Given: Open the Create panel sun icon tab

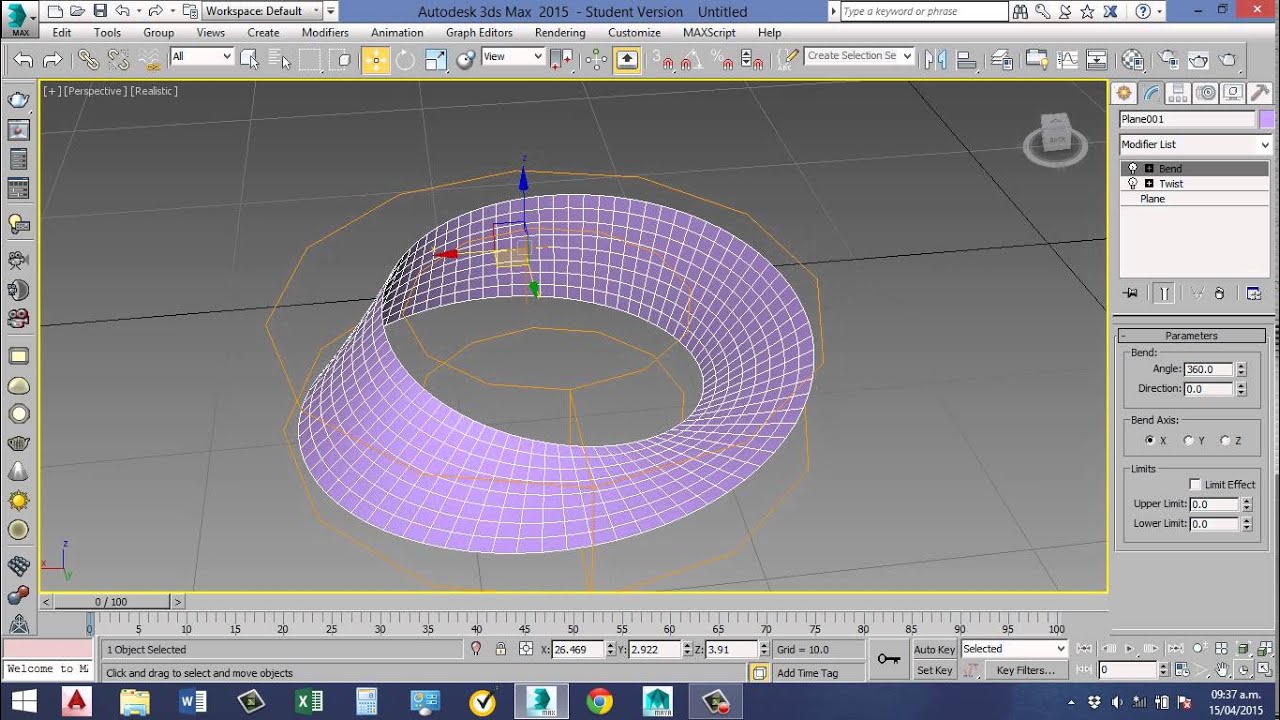Looking at the screenshot, I should pyautogui.click(x=1124, y=93).
